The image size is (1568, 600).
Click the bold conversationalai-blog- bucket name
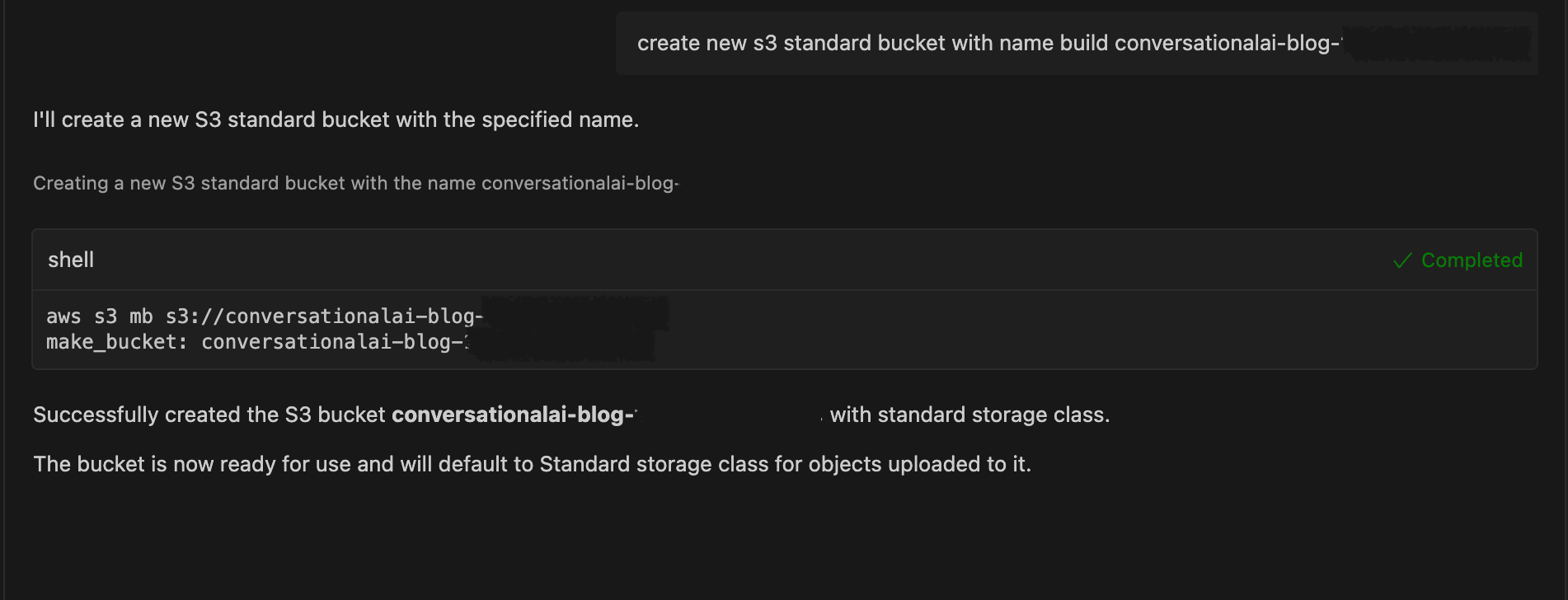pos(513,415)
